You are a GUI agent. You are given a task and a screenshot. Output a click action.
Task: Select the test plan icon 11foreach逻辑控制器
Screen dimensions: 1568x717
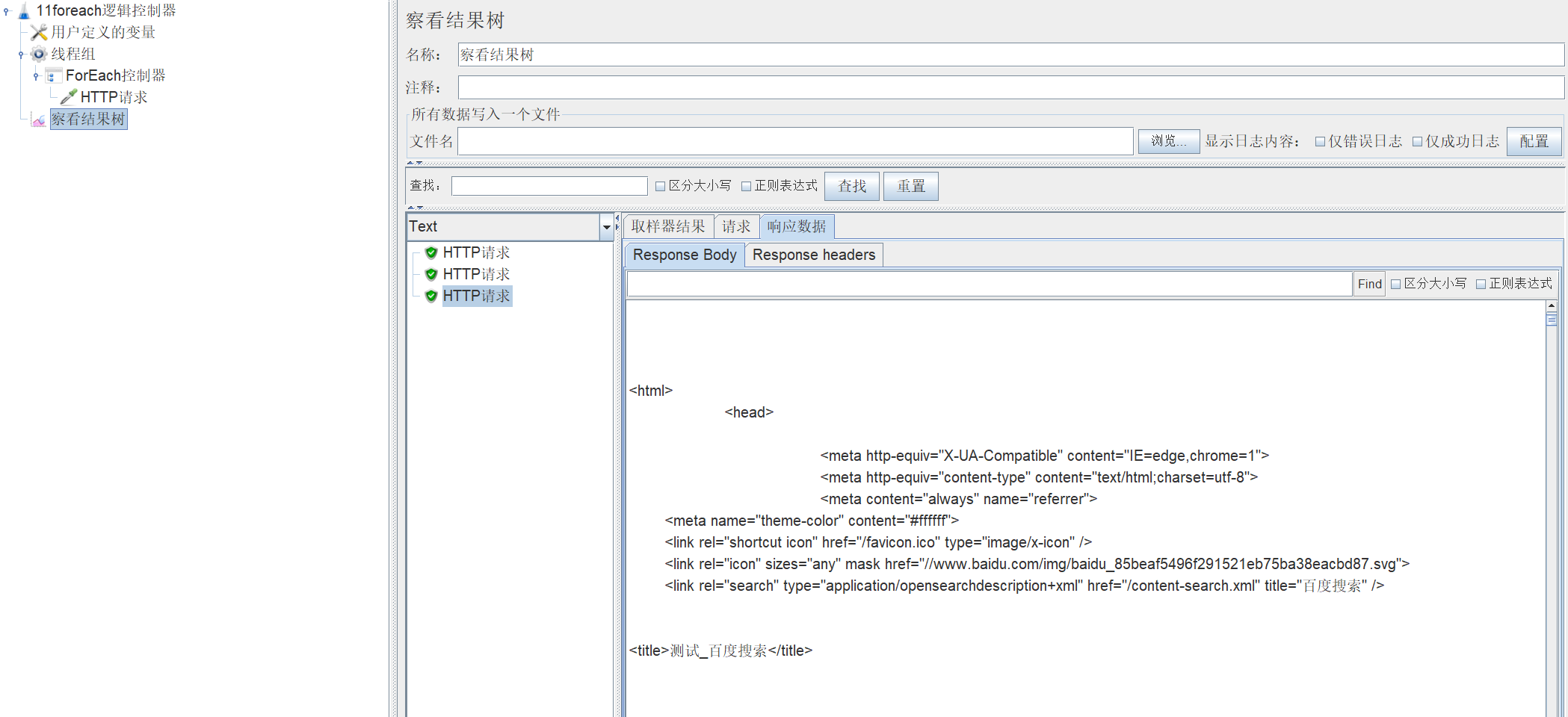click(x=25, y=10)
